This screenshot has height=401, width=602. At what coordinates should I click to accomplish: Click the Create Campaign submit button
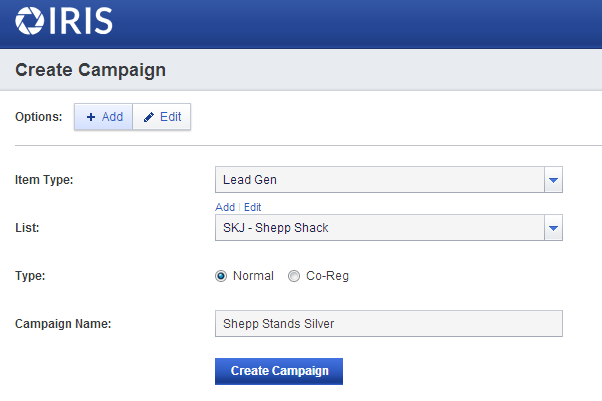point(279,371)
